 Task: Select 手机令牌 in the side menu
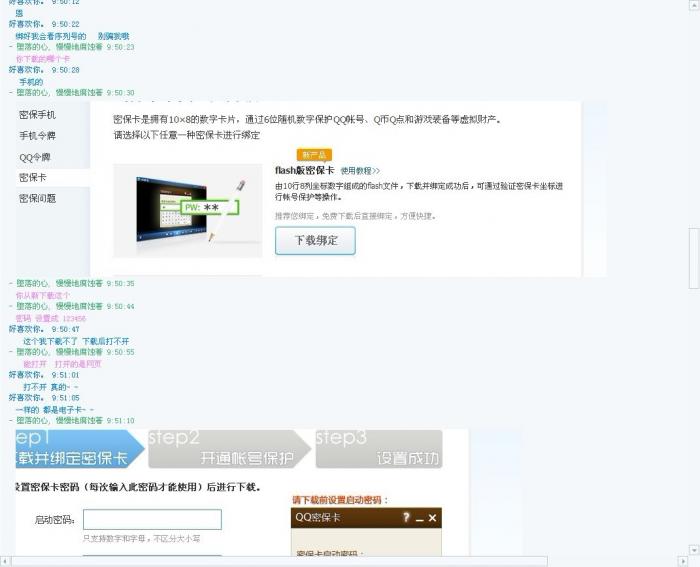[38, 136]
